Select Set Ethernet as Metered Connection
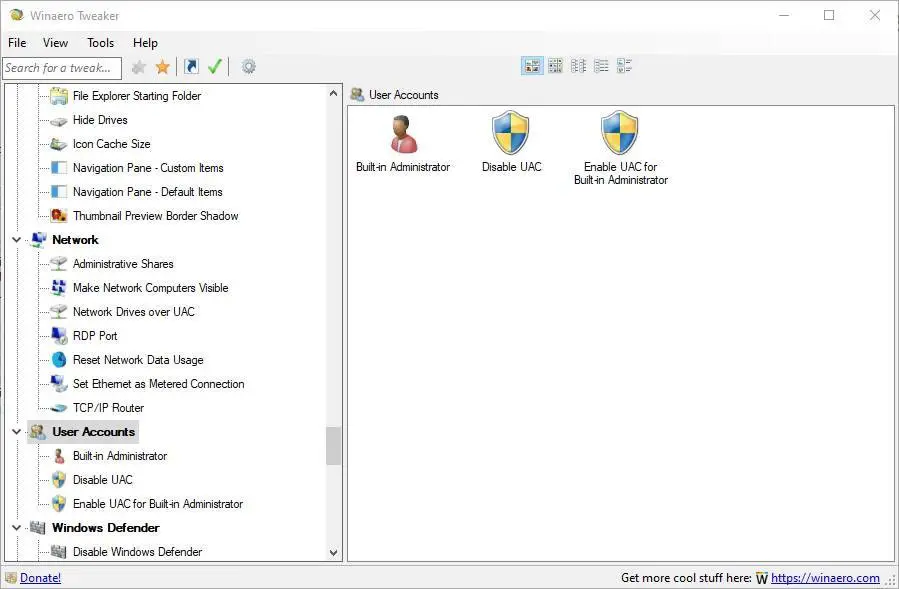 [x=158, y=384]
